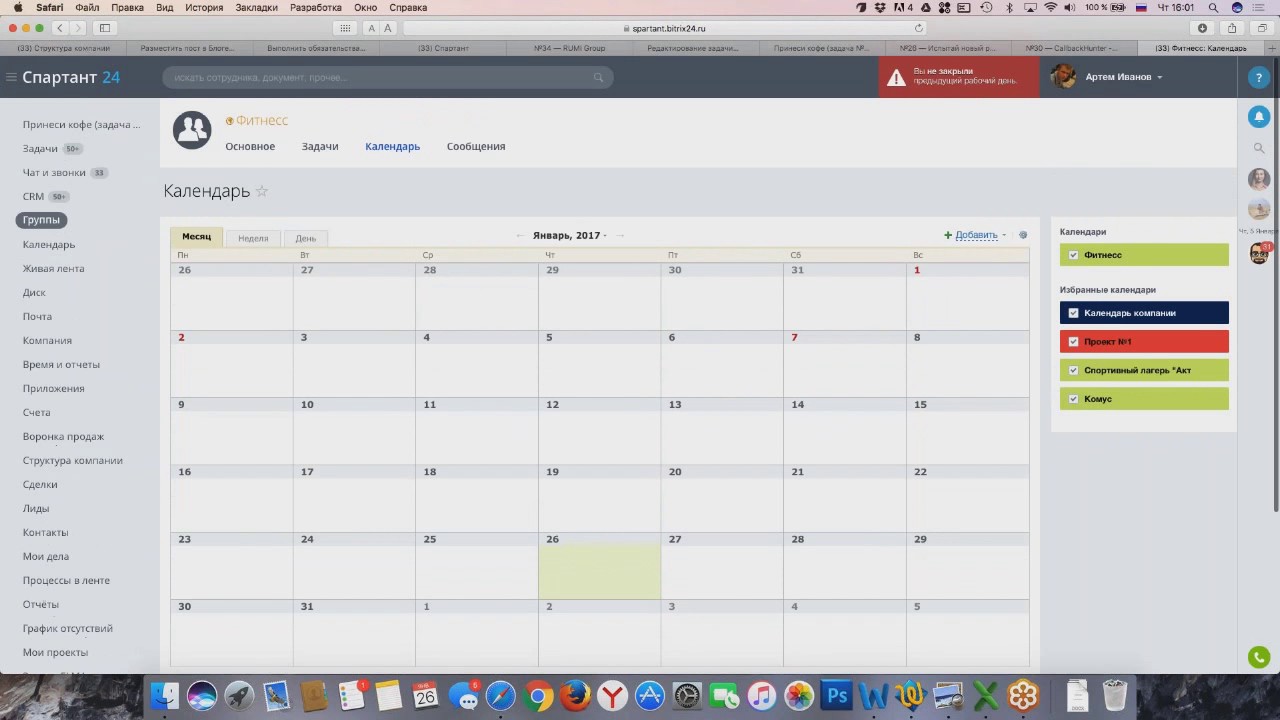This screenshot has height=720, width=1280.
Task: Select Группы in left sidebar
Action: 41,220
